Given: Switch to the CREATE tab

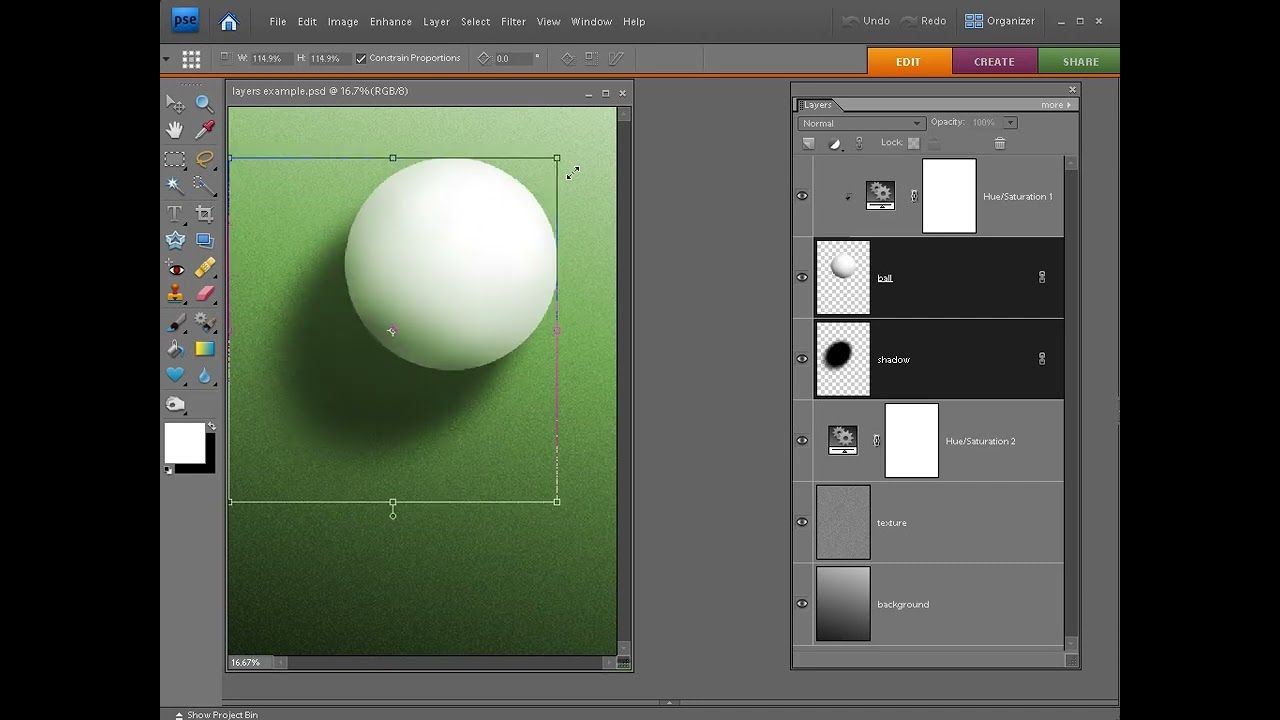Looking at the screenshot, I should click(995, 61).
